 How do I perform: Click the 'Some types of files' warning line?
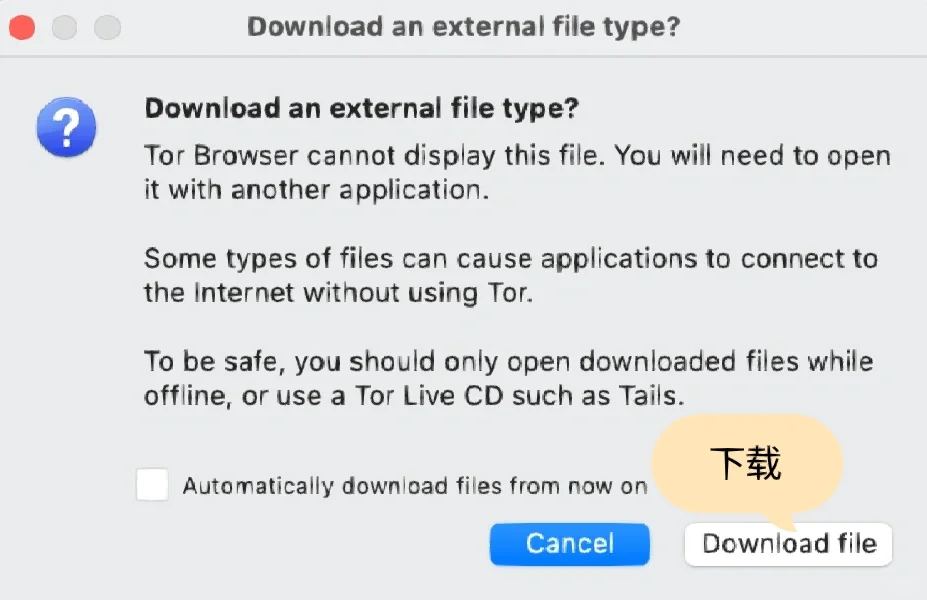511,260
